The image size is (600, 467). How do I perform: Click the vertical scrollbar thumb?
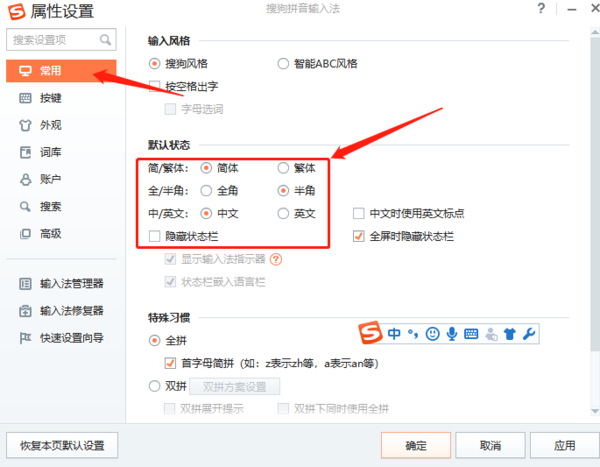pos(595,193)
